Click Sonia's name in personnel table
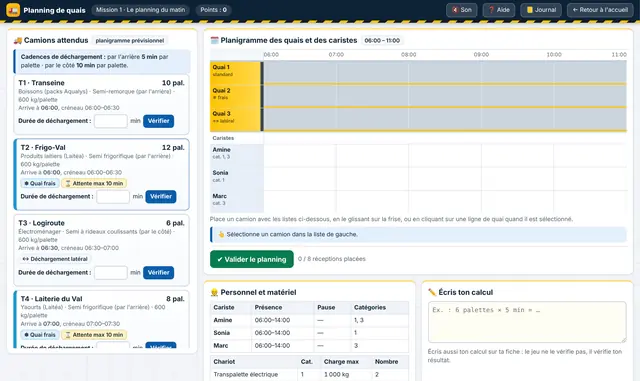Screen dimensions: 640x381 [222, 333]
